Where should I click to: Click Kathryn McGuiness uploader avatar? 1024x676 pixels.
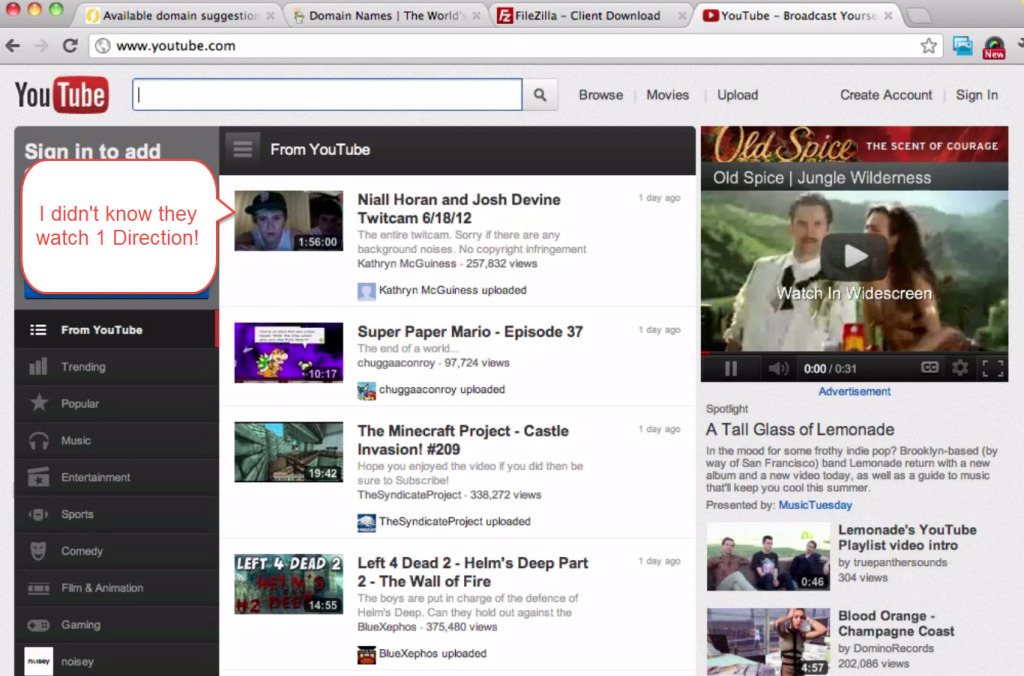[x=366, y=291]
